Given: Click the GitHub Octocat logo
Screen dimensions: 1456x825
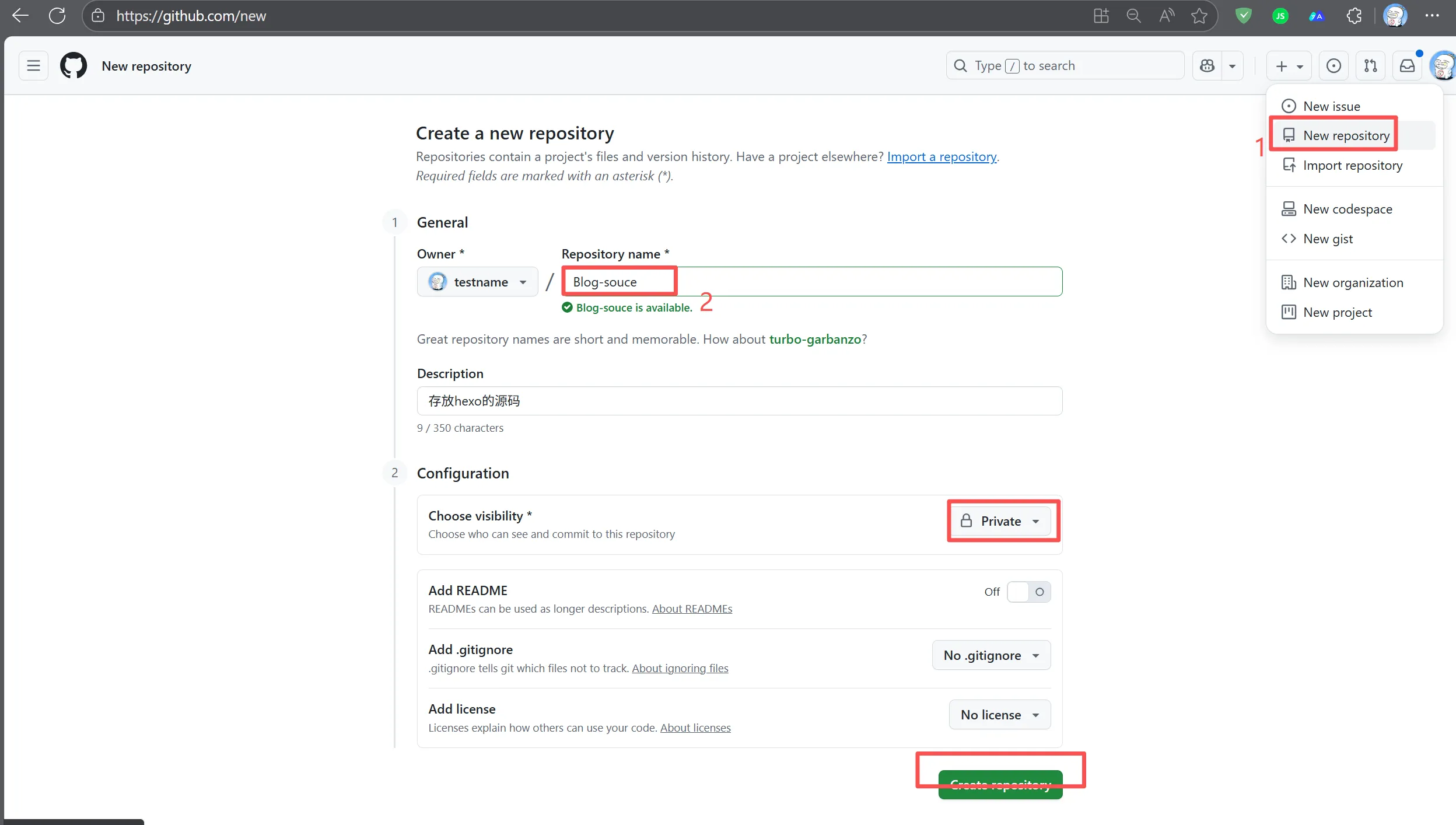Looking at the screenshot, I should (x=73, y=66).
